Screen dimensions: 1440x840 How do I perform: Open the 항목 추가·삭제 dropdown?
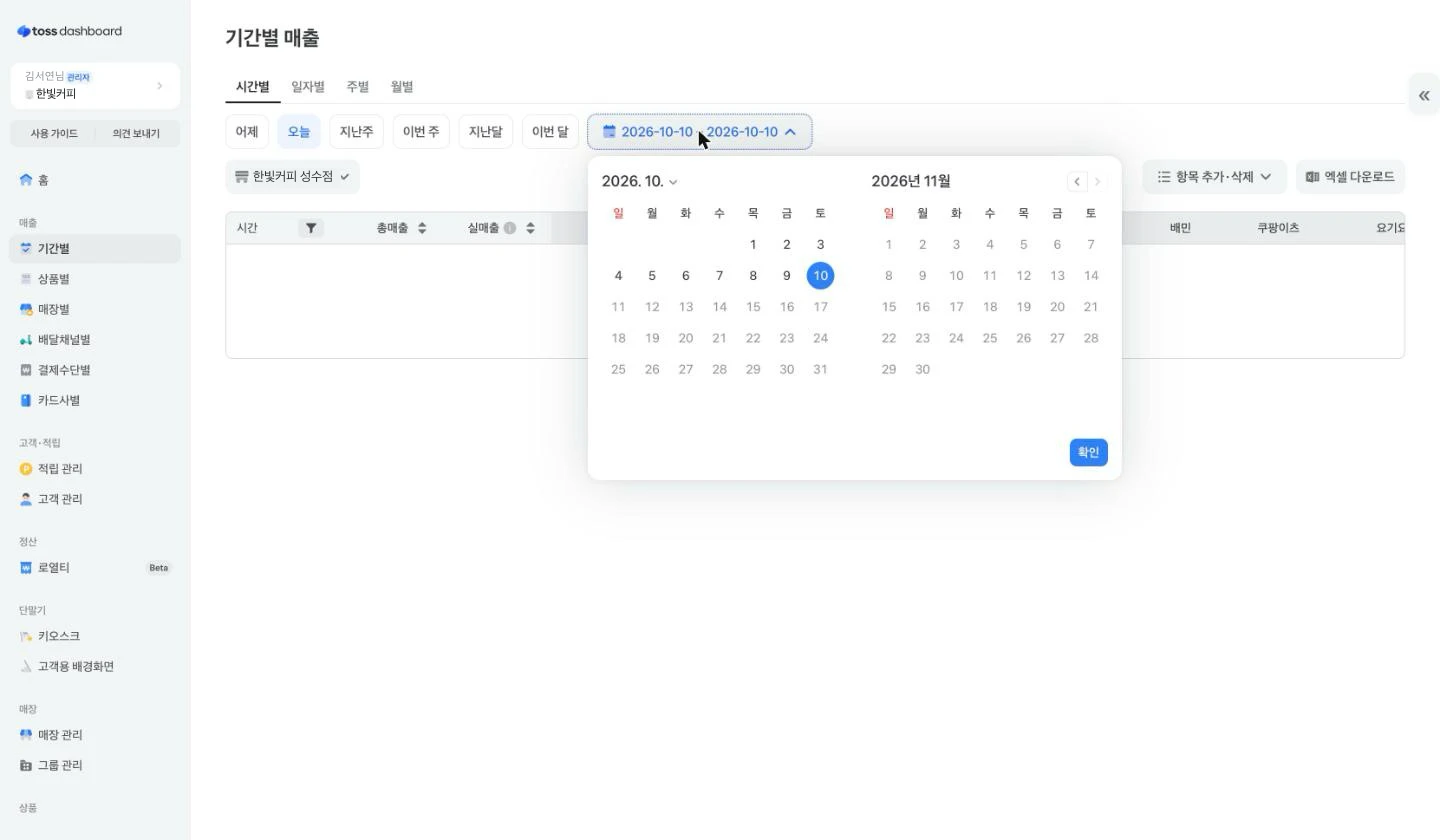click(1214, 177)
